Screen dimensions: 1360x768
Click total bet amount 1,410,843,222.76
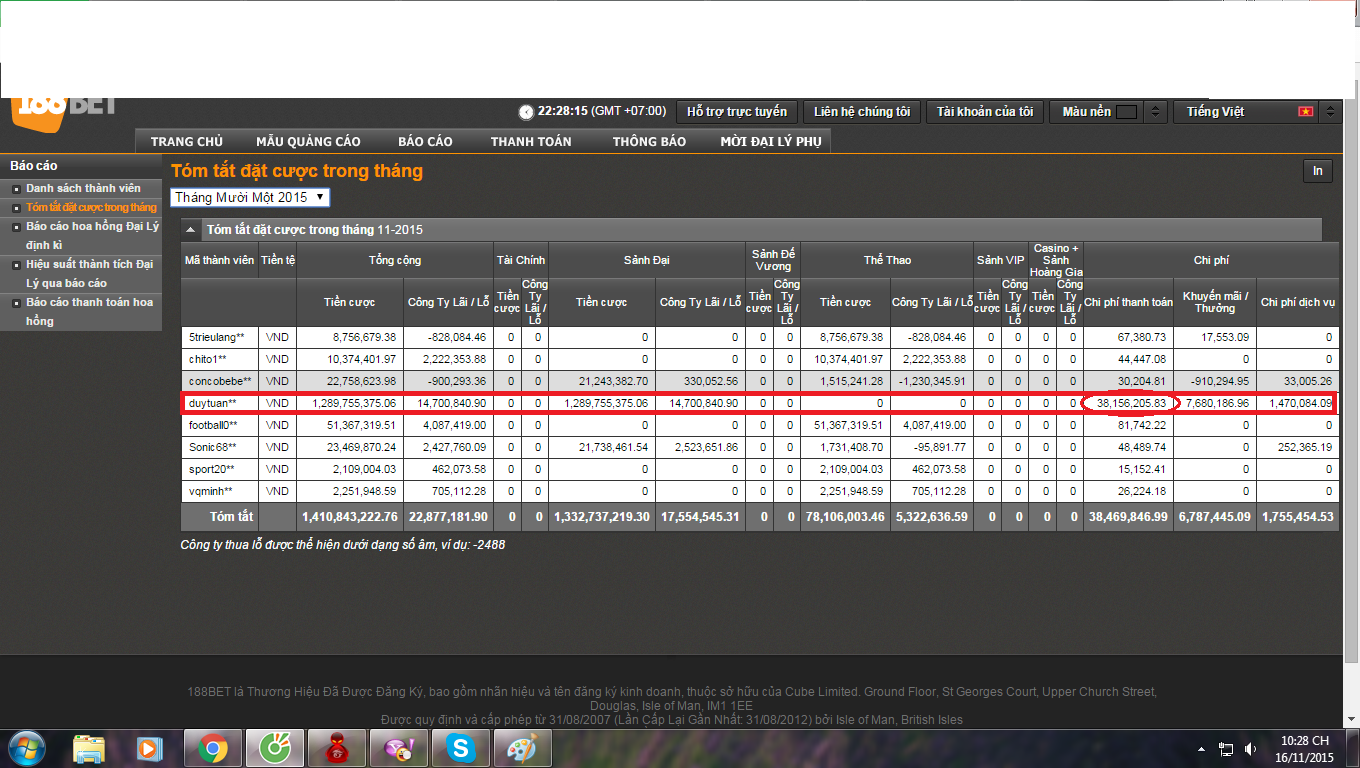pyautogui.click(x=350, y=517)
